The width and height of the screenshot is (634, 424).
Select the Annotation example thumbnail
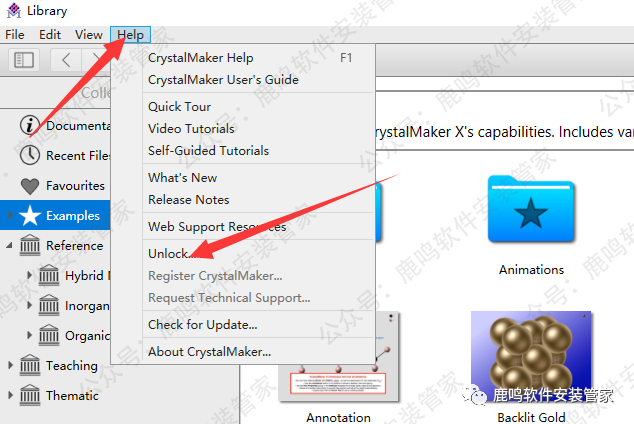click(338, 356)
